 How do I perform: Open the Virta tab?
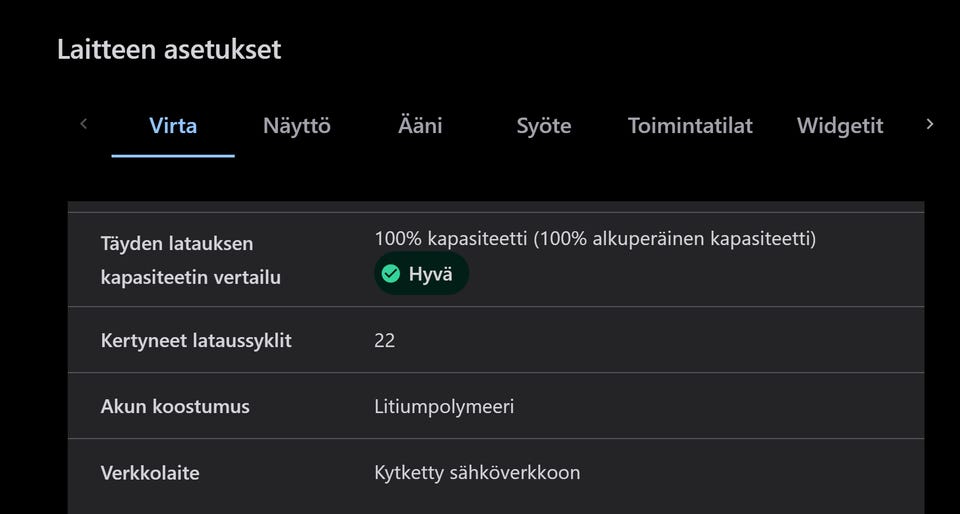point(173,126)
